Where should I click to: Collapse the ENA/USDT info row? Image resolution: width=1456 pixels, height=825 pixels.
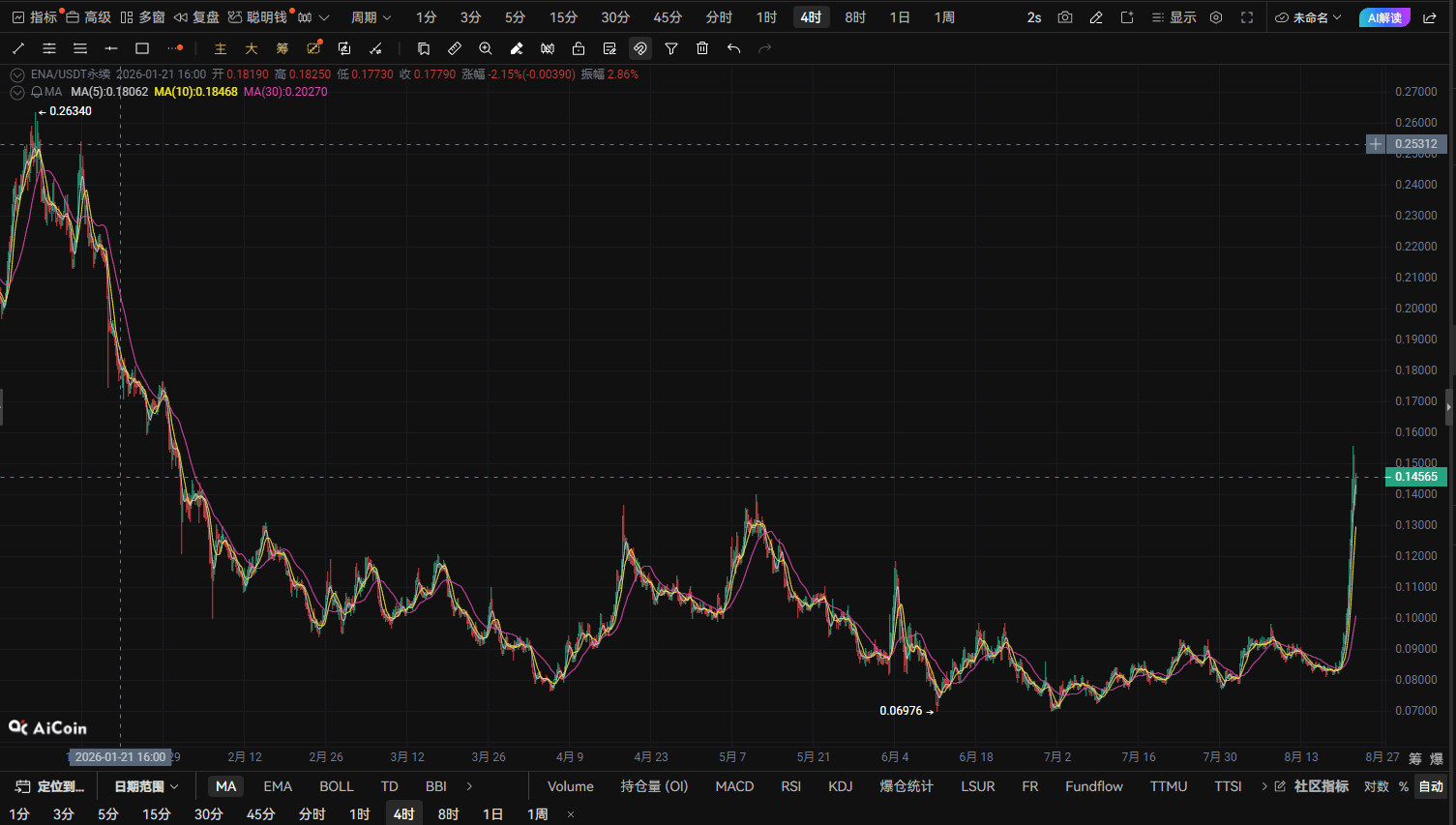click(x=17, y=74)
